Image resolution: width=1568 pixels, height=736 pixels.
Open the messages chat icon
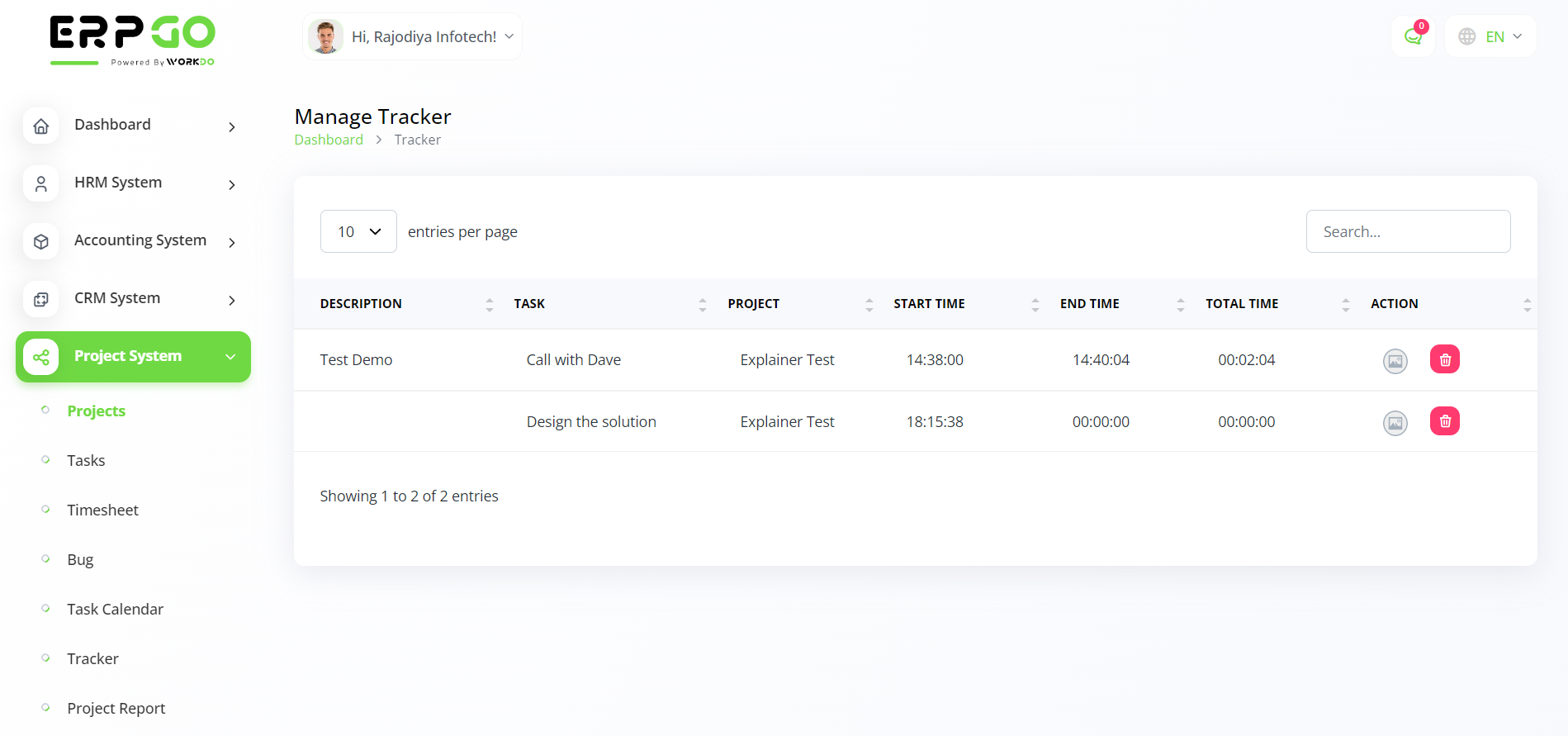(x=1413, y=37)
